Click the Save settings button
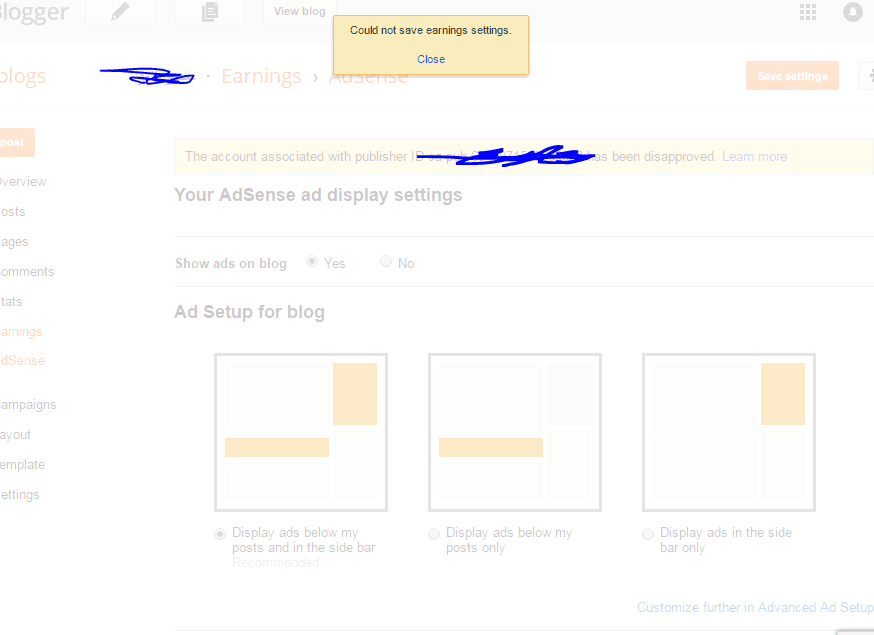The width and height of the screenshot is (874, 635). click(x=792, y=76)
